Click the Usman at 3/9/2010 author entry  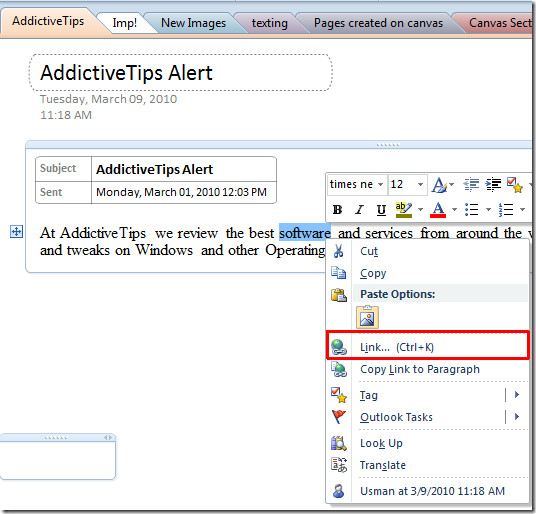pyautogui.click(x=427, y=491)
